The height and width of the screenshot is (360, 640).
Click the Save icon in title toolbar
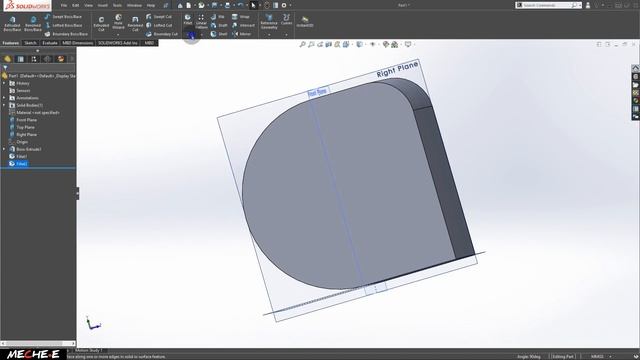click(214, 5)
